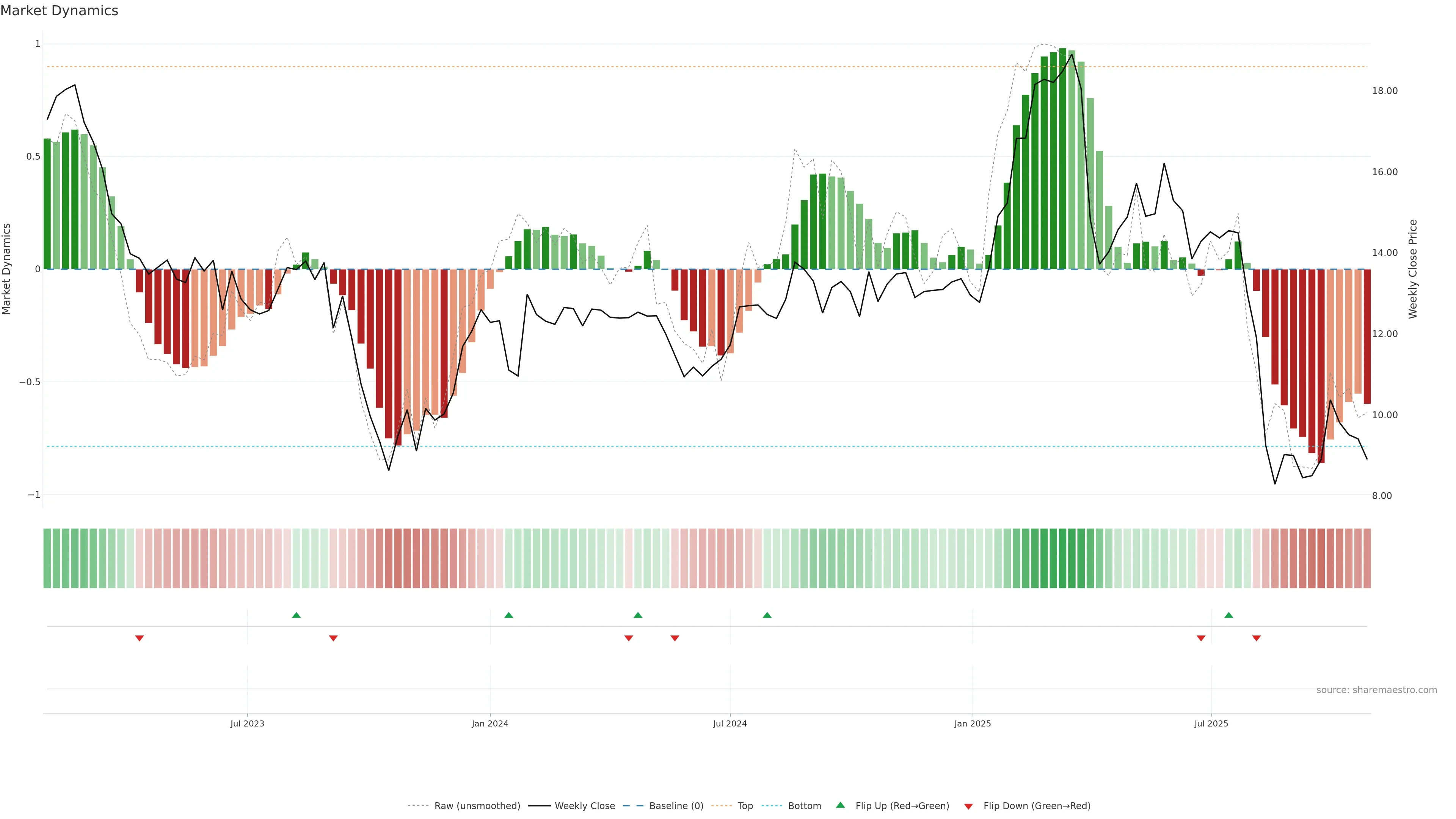
Task: Click the Market Dynamics chart title
Action: pyautogui.click(x=60, y=11)
